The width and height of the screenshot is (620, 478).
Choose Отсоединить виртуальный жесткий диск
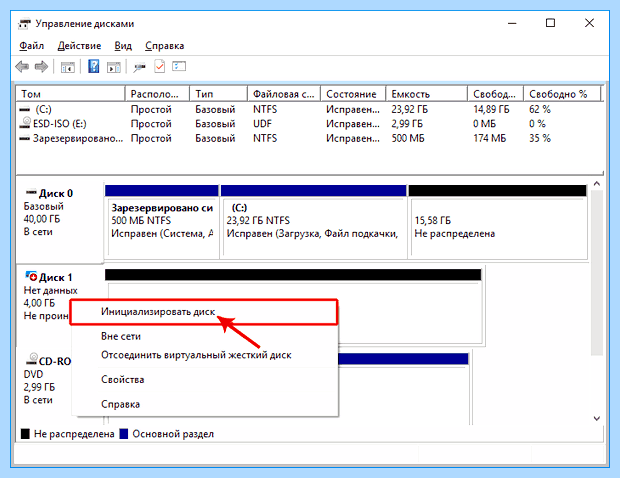205,355
